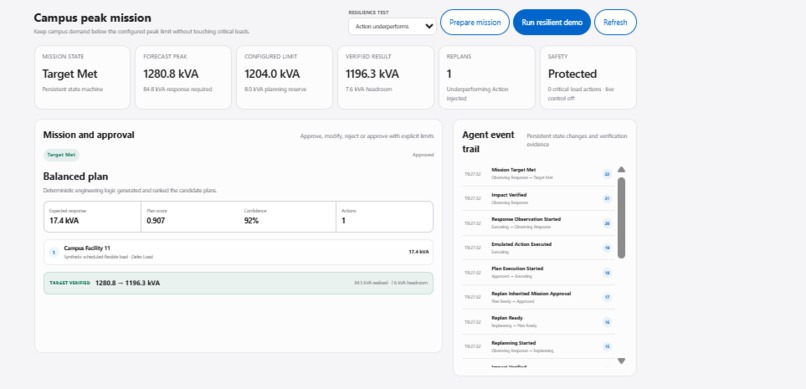Click the Prepare mission button
806x389 pixels.
point(474,22)
